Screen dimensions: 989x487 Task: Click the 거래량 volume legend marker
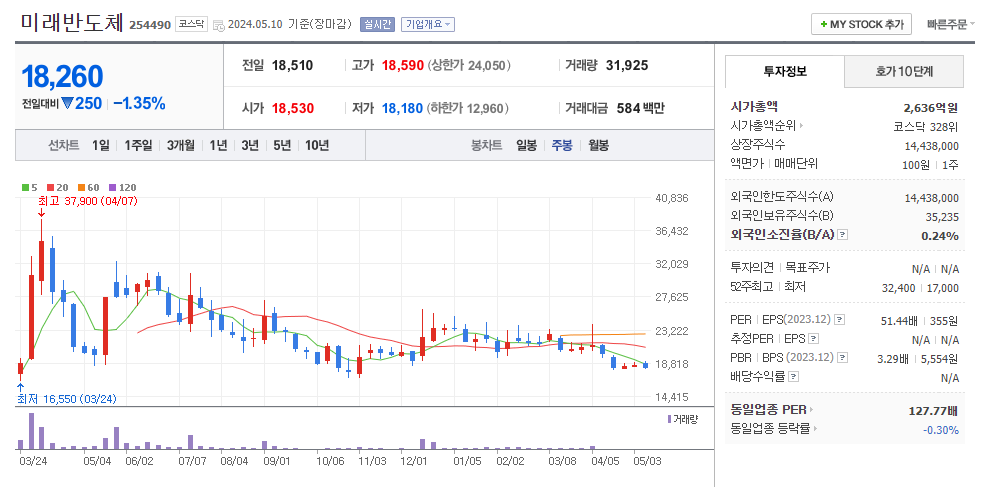[x=669, y=418]
